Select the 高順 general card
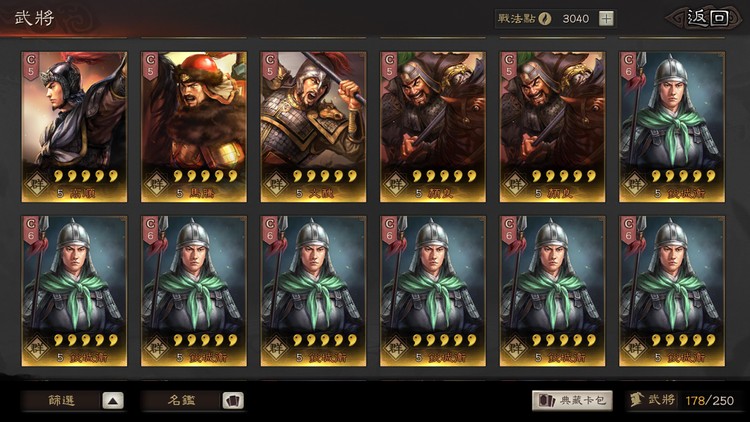 click(x=74, y=127)
